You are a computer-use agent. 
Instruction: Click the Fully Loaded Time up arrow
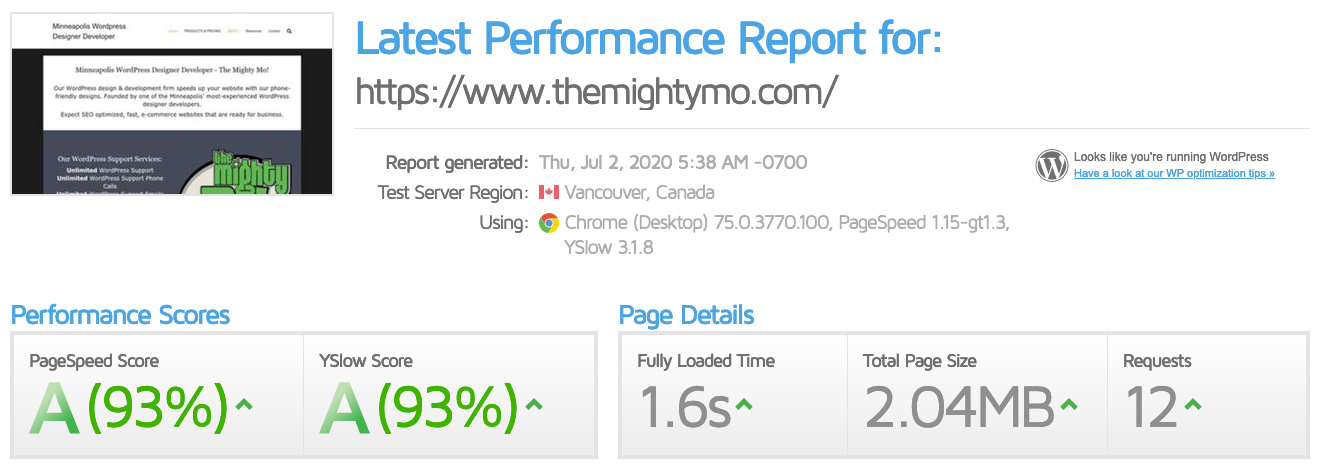[743, 405]
